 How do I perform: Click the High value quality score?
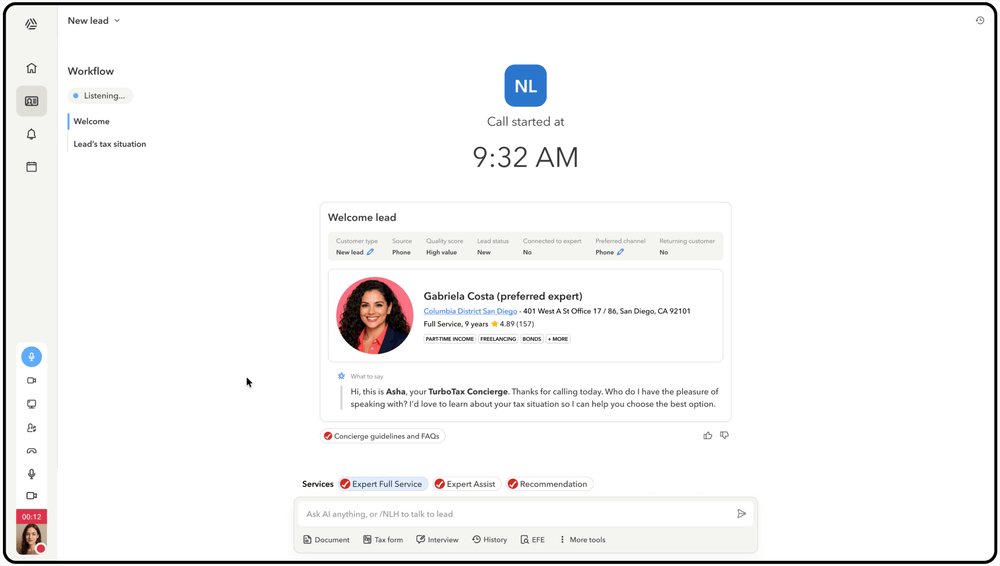pyautogui.click(x=441, y=252)
